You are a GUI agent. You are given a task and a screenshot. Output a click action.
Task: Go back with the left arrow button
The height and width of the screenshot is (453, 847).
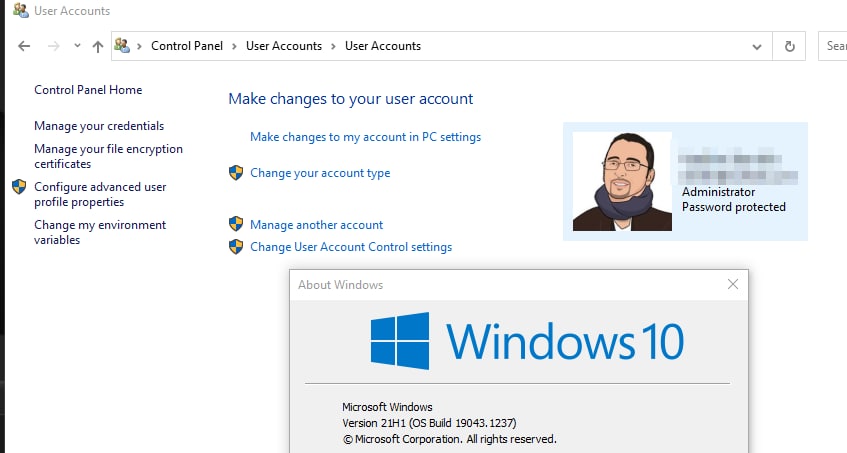pyautogui.click(x=24, y=46)
